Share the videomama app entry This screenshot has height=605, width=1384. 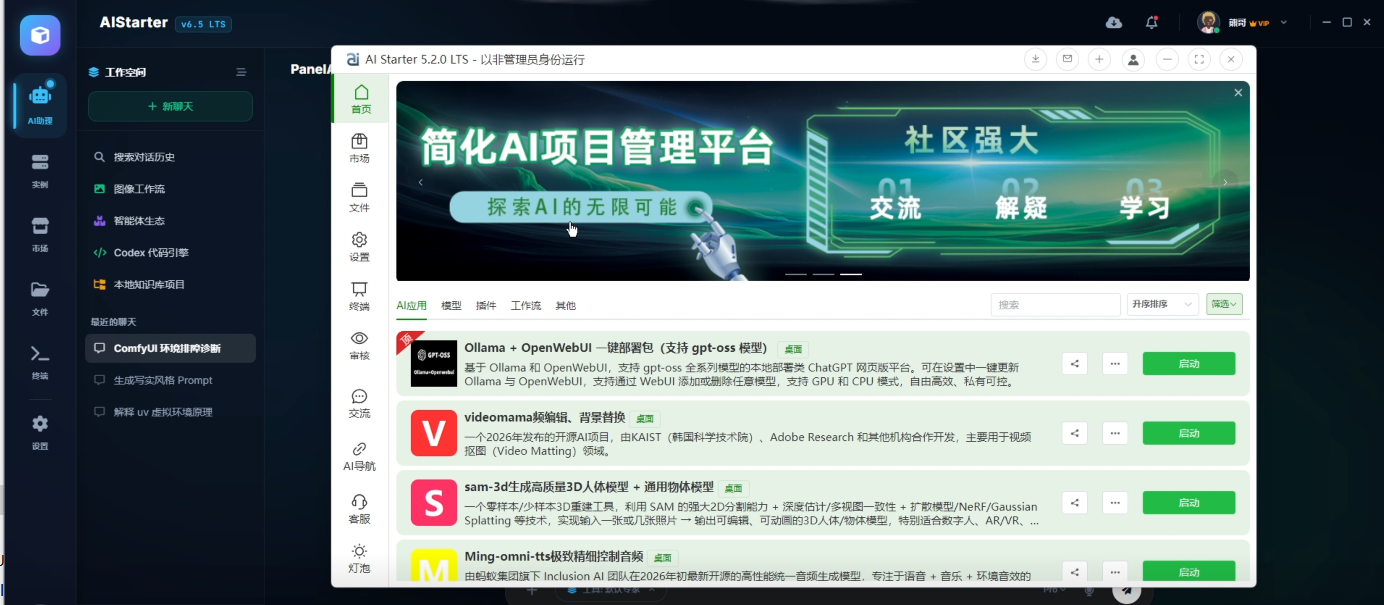tap(1074, 433)
